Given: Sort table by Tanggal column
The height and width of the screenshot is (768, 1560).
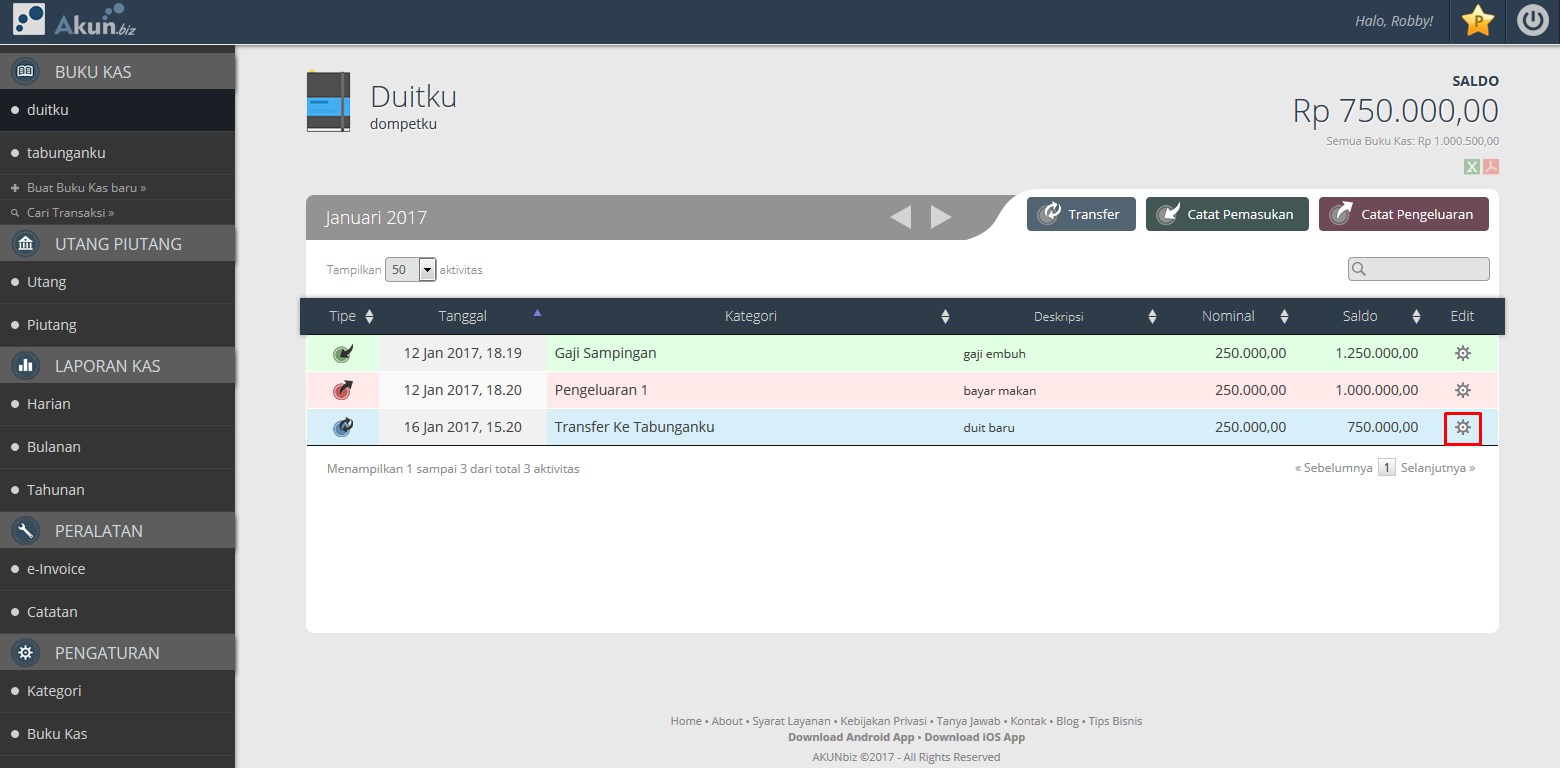Looking at the screenshot, I should [x=463, y=316].
